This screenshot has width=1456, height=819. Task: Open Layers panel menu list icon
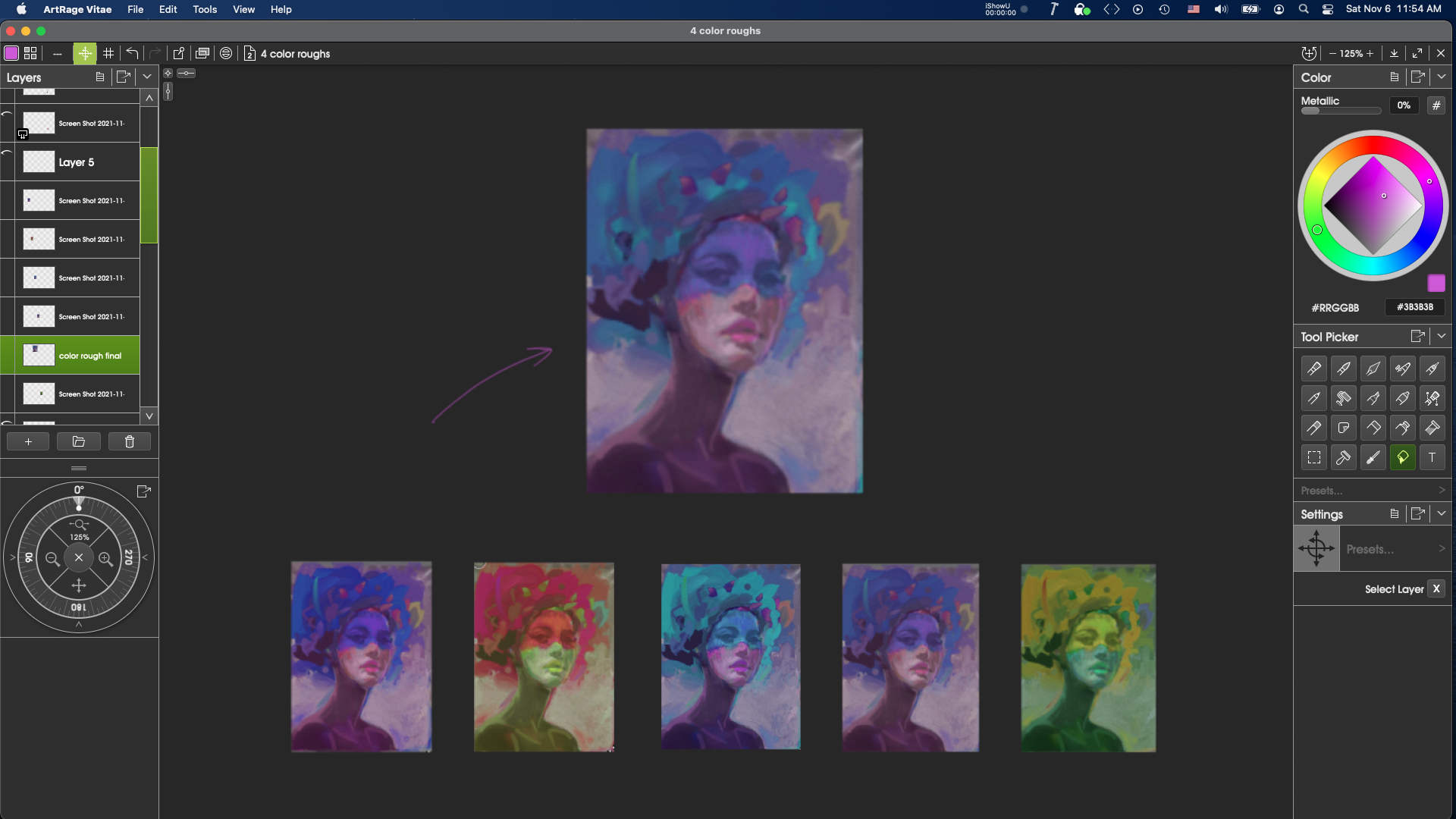(99, 77)
